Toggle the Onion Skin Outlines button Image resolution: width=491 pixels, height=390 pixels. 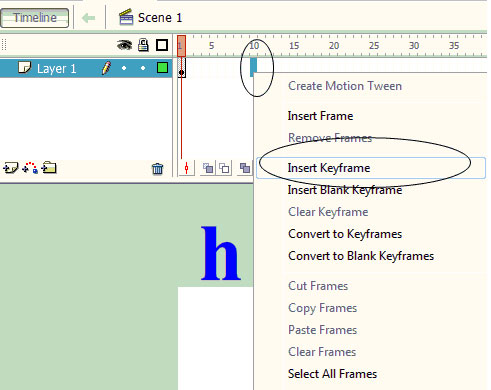225,168
